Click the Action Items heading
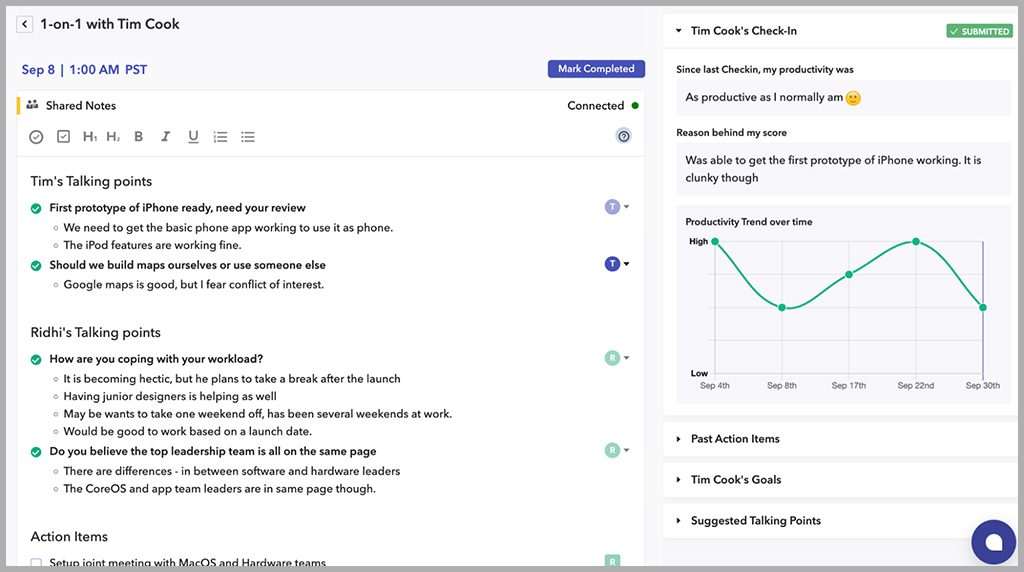This screenshot has width=1024, height=572. click(69, 537)
